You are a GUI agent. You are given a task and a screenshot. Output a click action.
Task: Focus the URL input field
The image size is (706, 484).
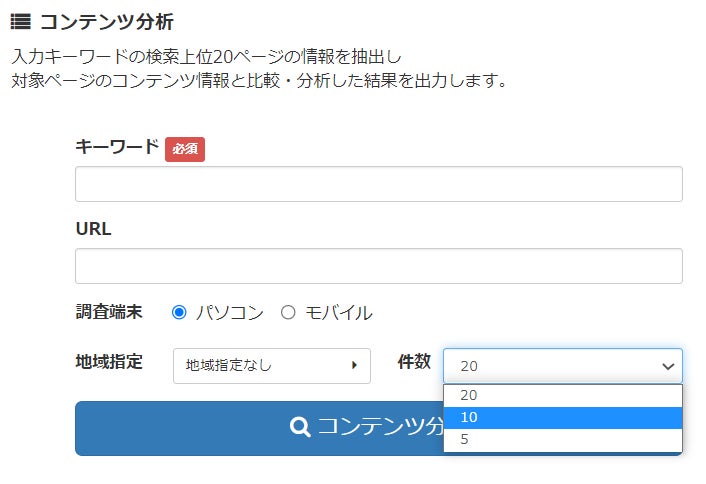tap(378, 266)
